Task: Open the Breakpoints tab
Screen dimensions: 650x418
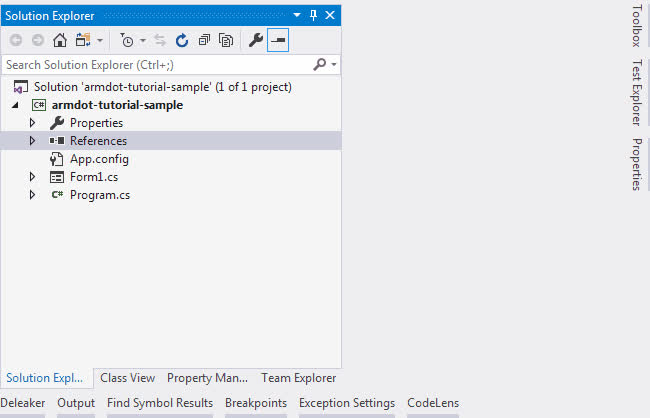Action: tap(256, 403)
